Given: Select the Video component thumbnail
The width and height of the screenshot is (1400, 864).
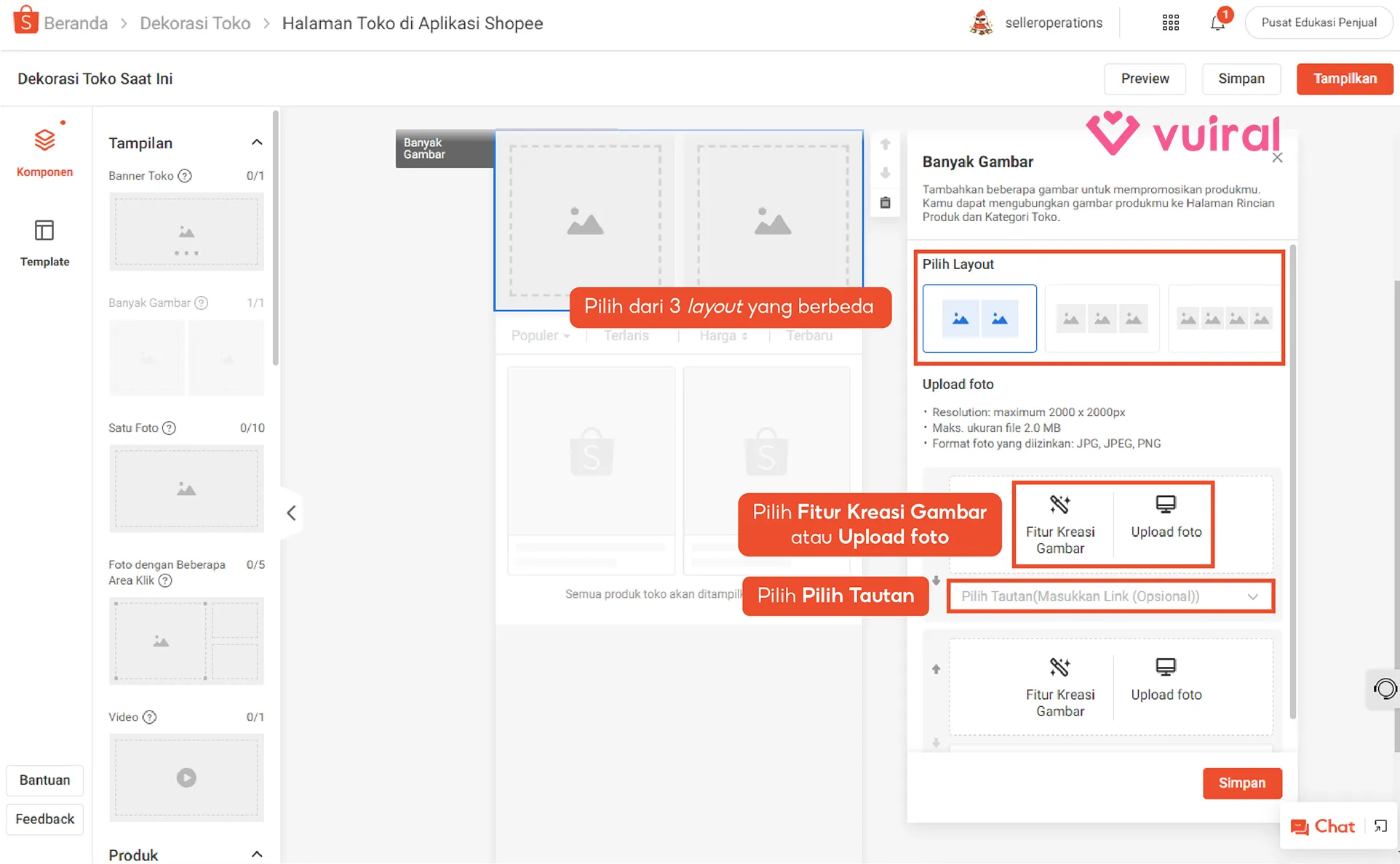Looking at the screenshot, I should [x=186, y=777].
